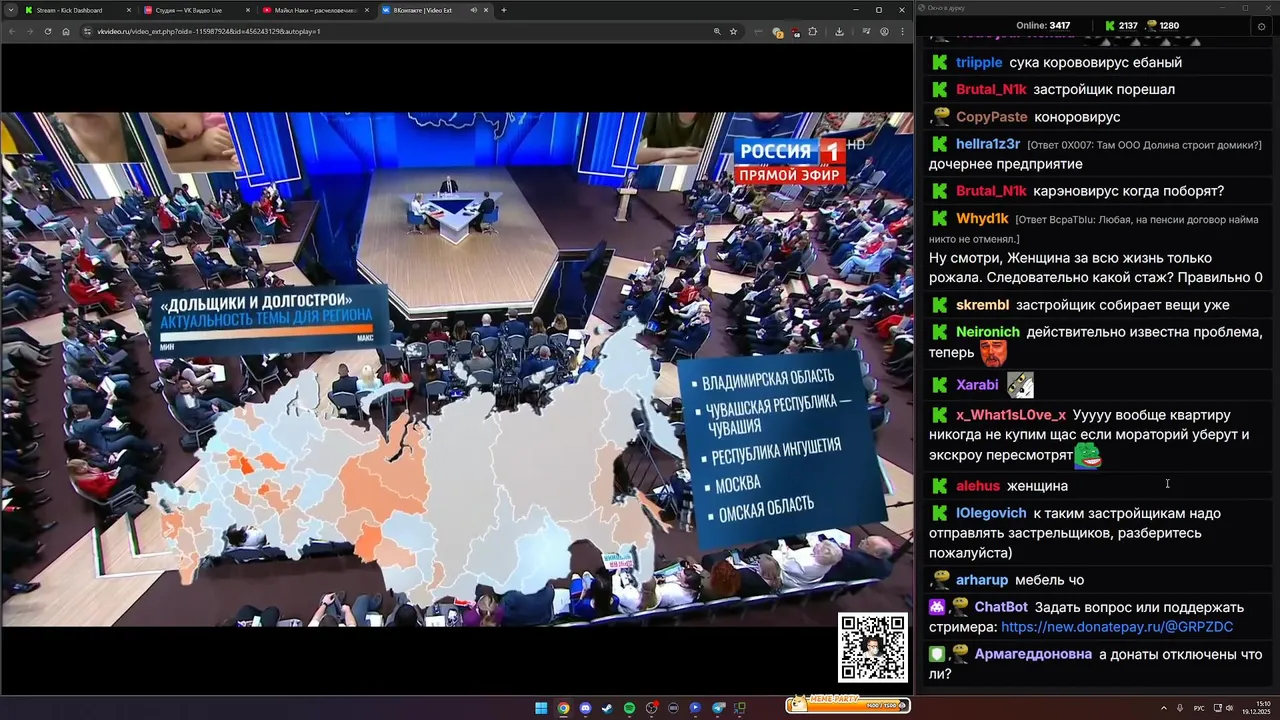Screen dimensions: 1280x720
Task: Open the browser profile avatar
Action: 884,31
